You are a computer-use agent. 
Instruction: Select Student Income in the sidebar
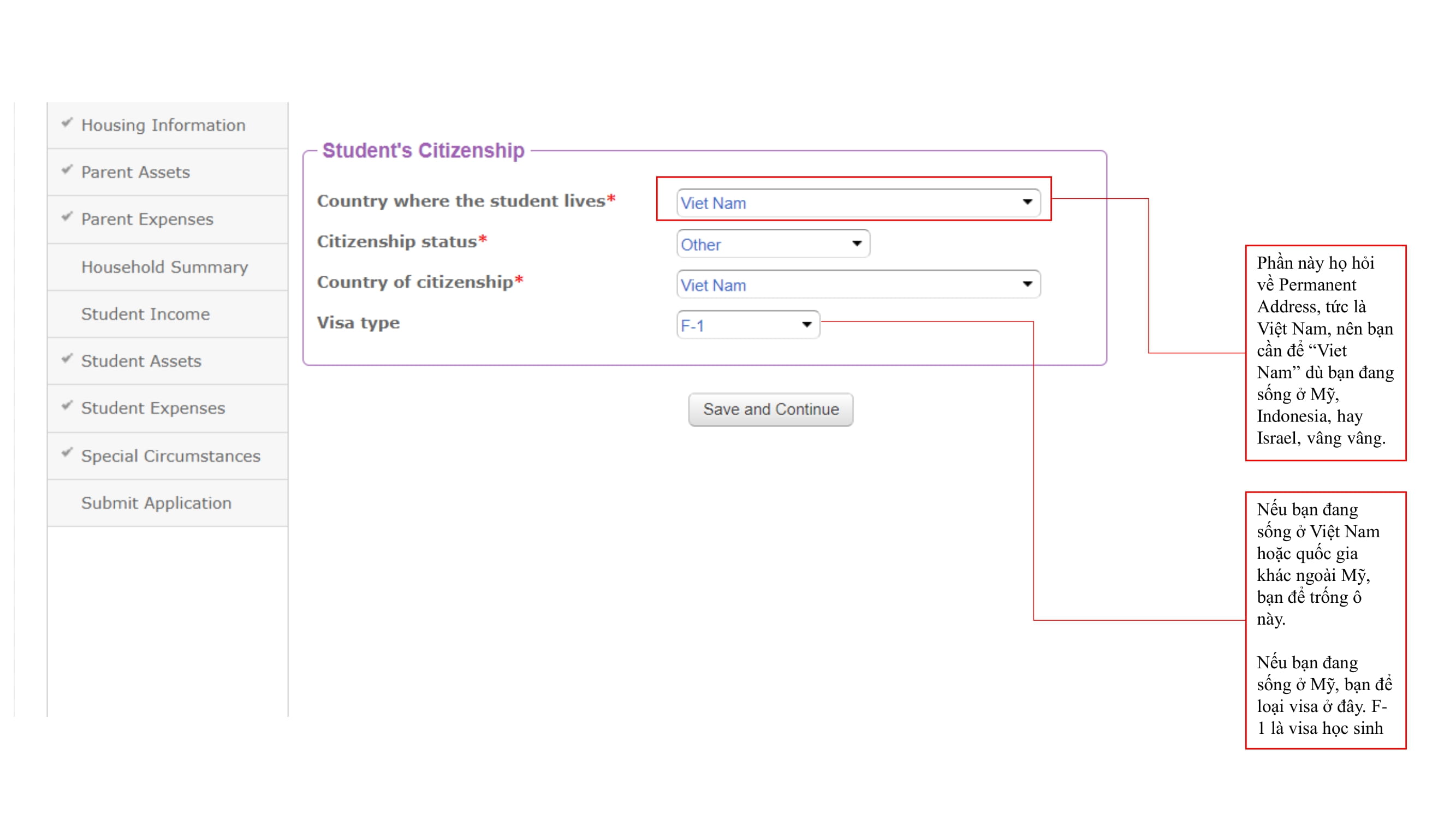(145, 314)
